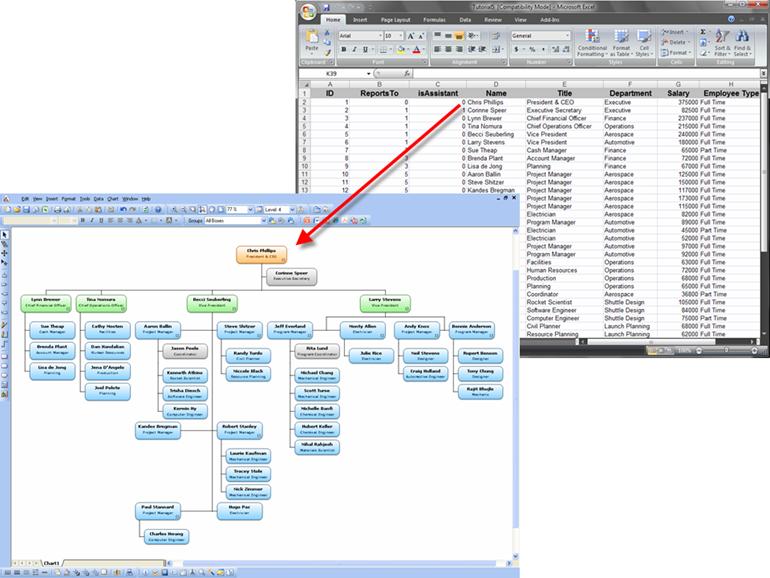The height and width of the screenshot is (578, 770).
Task: Click the Office button in Excel
Action: coord(307,10)
